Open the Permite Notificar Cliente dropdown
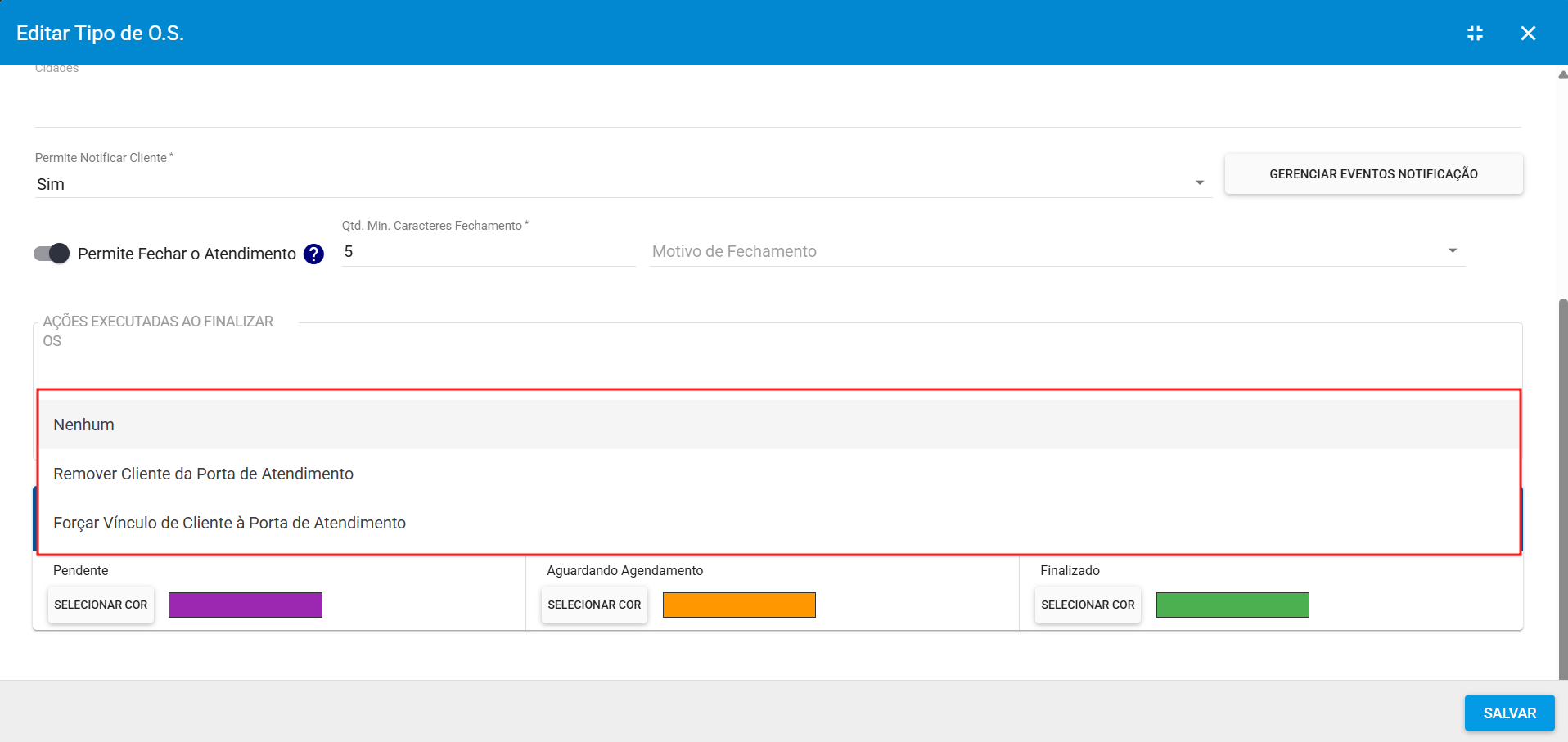This screenshot has height=742, width=1568. coord(622,184)
